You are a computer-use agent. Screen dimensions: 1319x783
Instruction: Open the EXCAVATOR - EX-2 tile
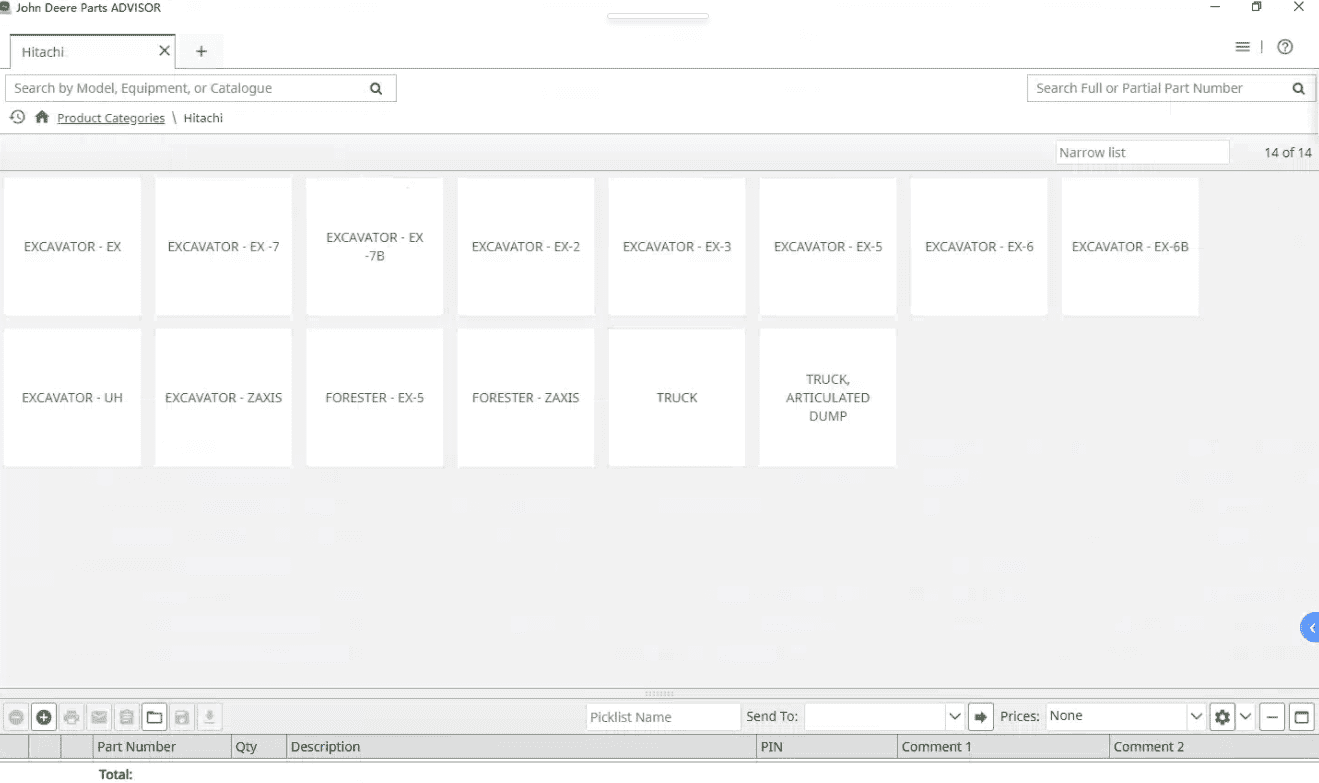526,246
